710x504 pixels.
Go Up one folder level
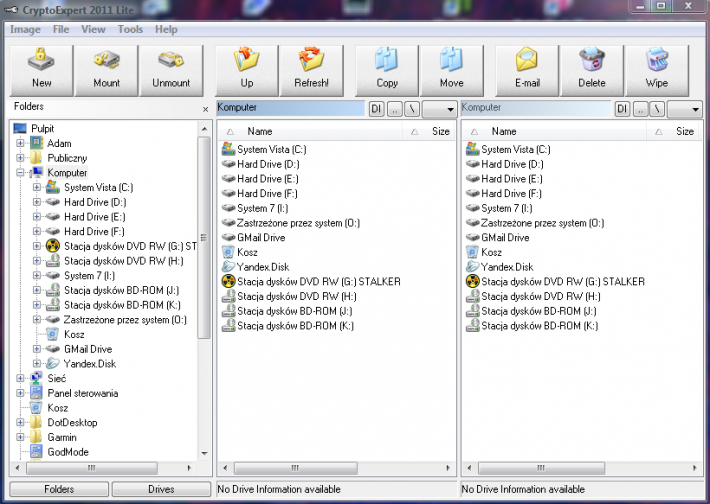tap(247, 71)
